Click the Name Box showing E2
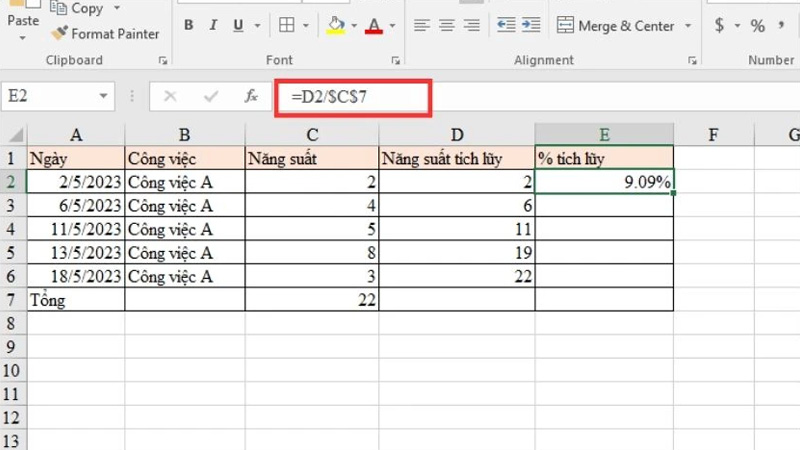This screenshot has width=800, height=450. point(50,96)
